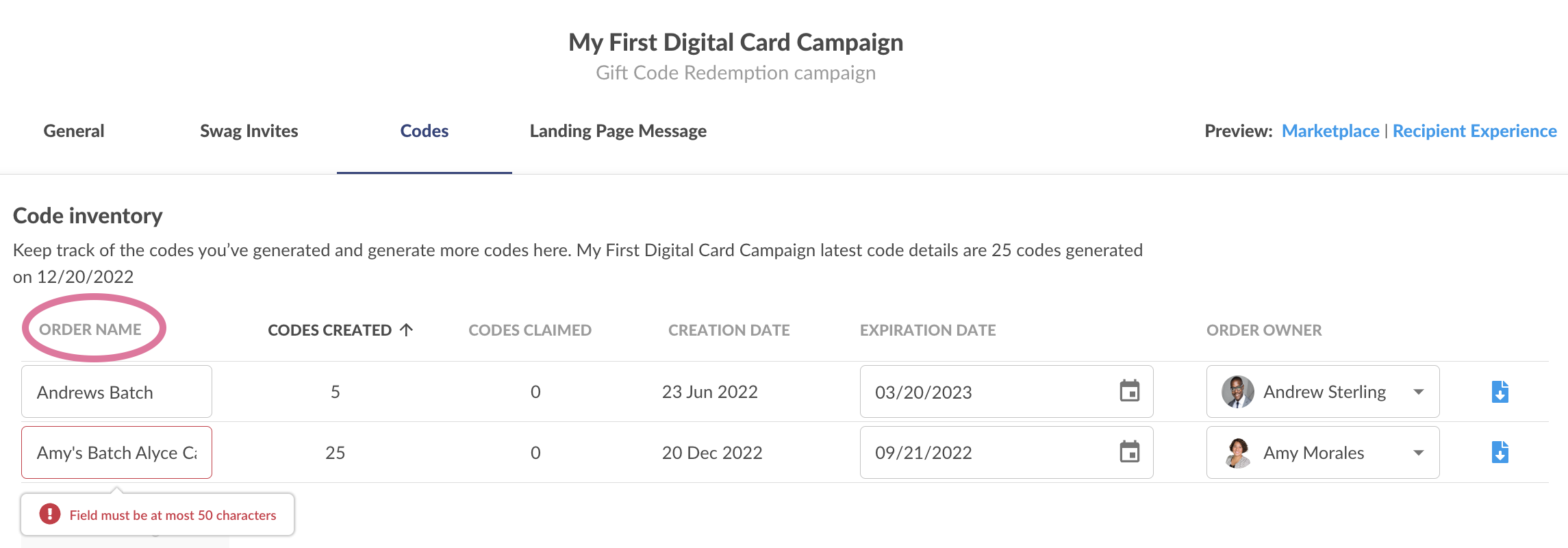Expand the Andrew Sterling order owner dropdown
Image resolution: width=1568 pixels, height=548 pixels.
tap(1419, 392)
